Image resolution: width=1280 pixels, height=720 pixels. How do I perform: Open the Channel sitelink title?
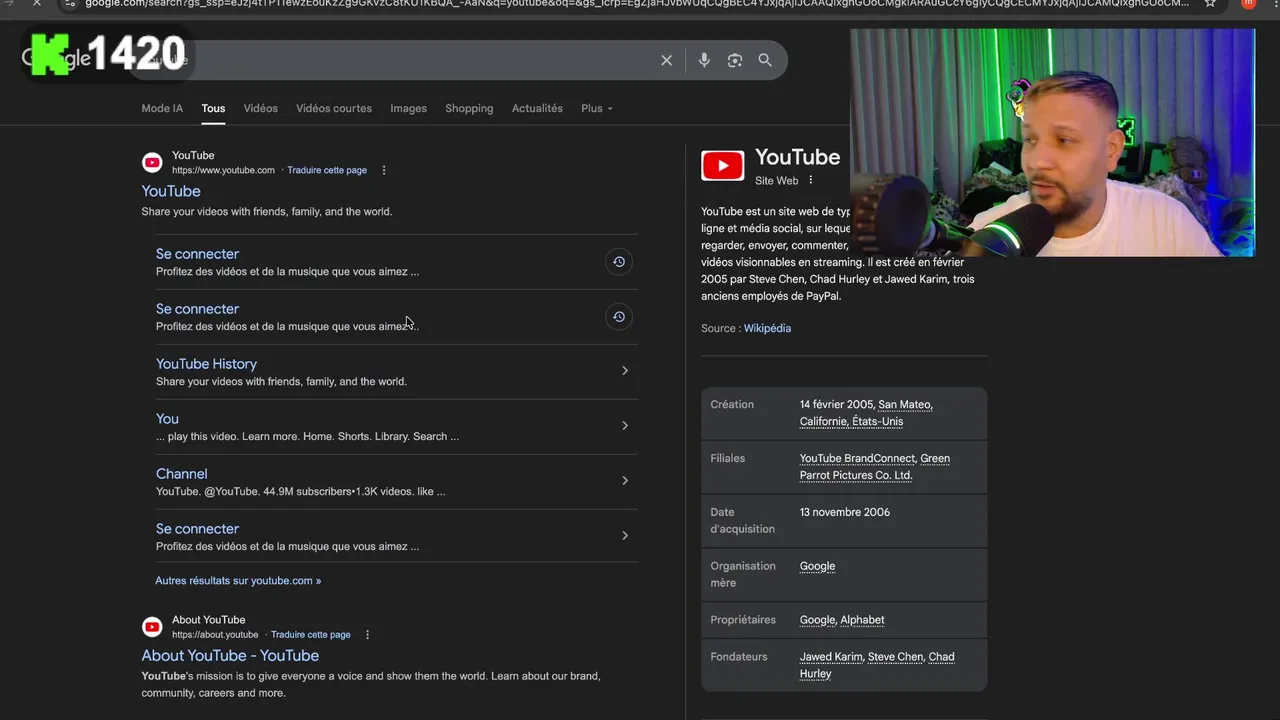click(x=181, y=474)
